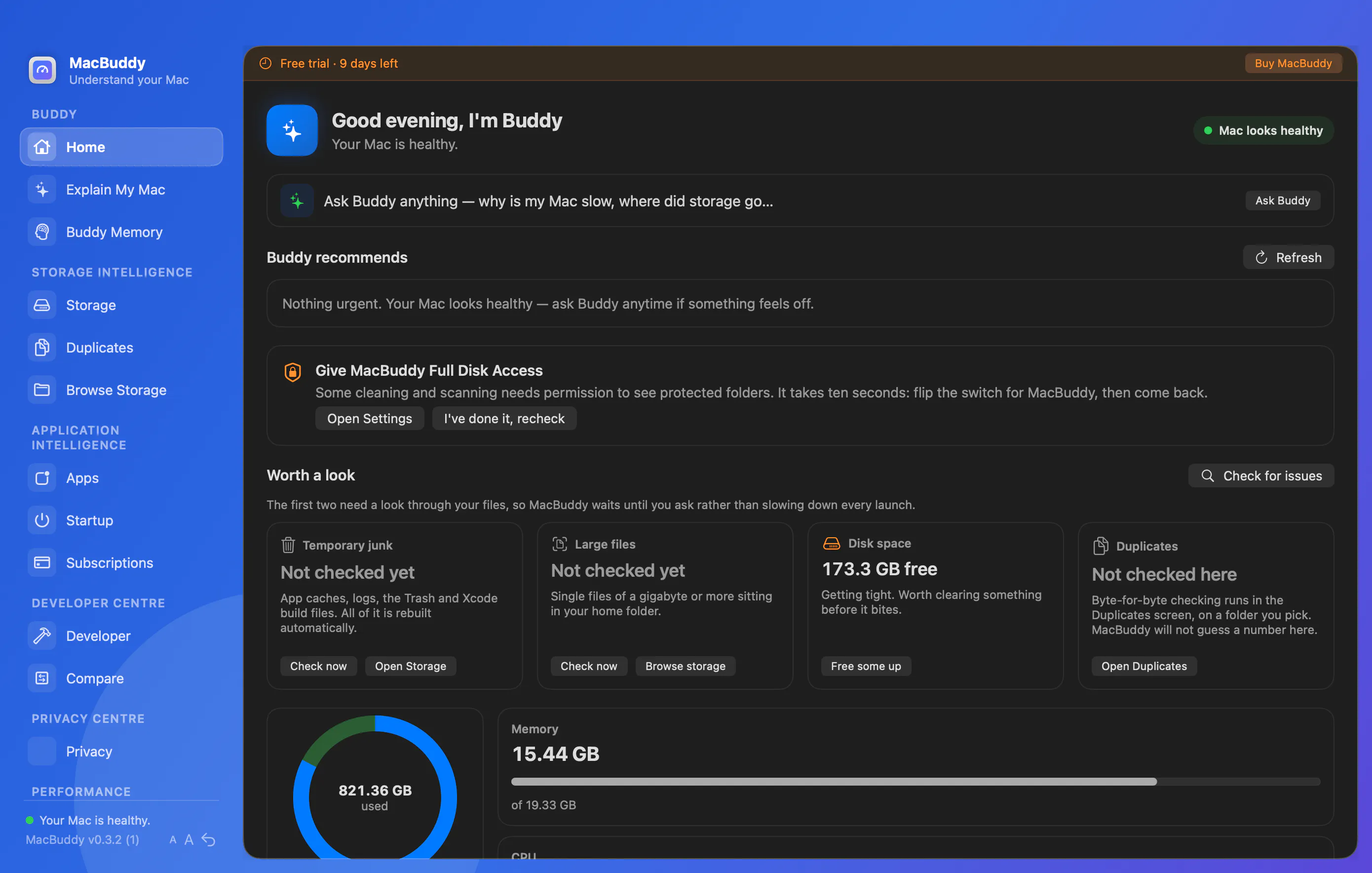The height and width of the screenshot is (873, 1372).
Task: Refresh Buddy's recommendations
Action: click(x=1288, y=257)
